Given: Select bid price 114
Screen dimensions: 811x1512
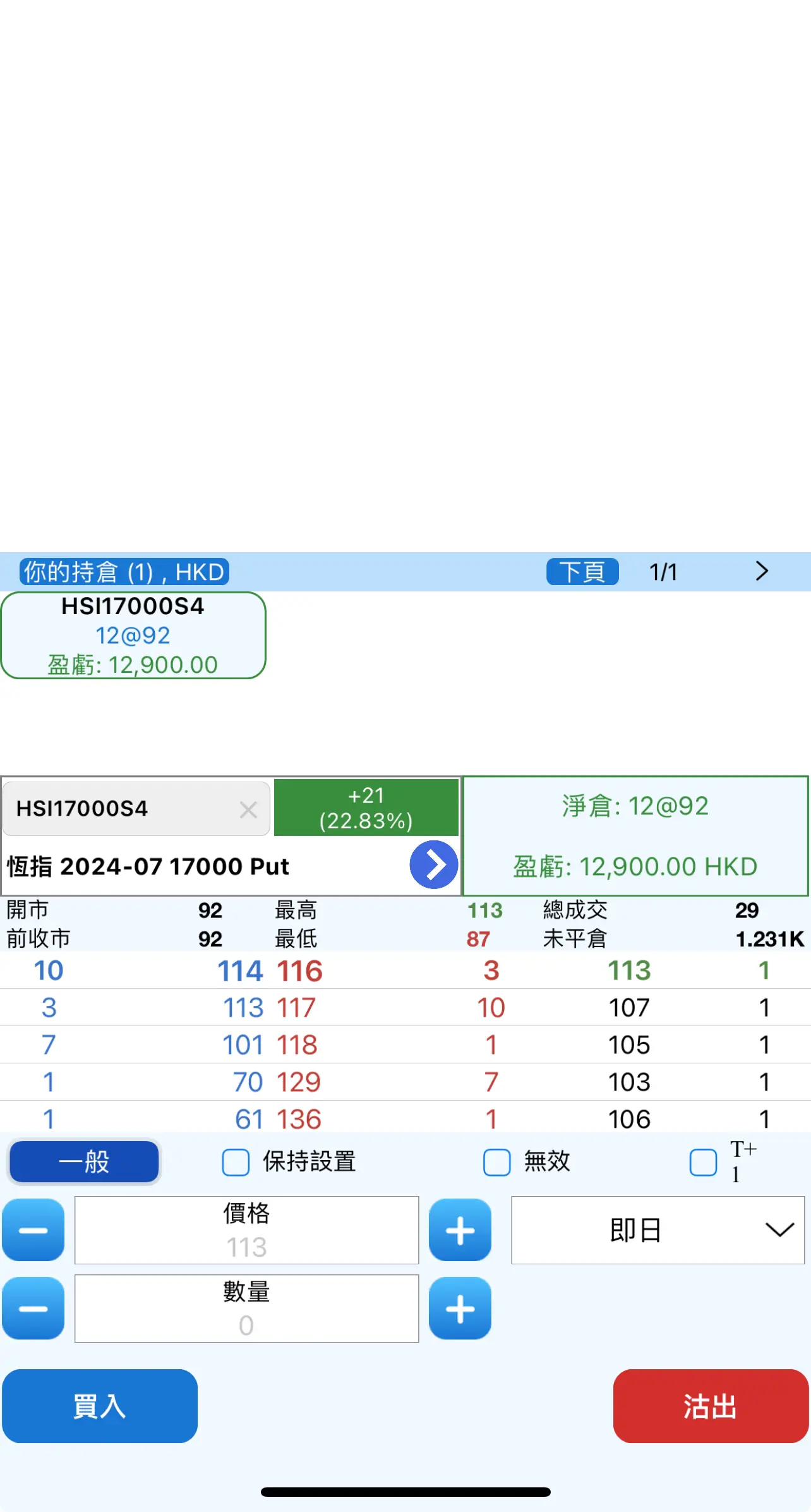Looking at the screenshot, I should 240,971.
